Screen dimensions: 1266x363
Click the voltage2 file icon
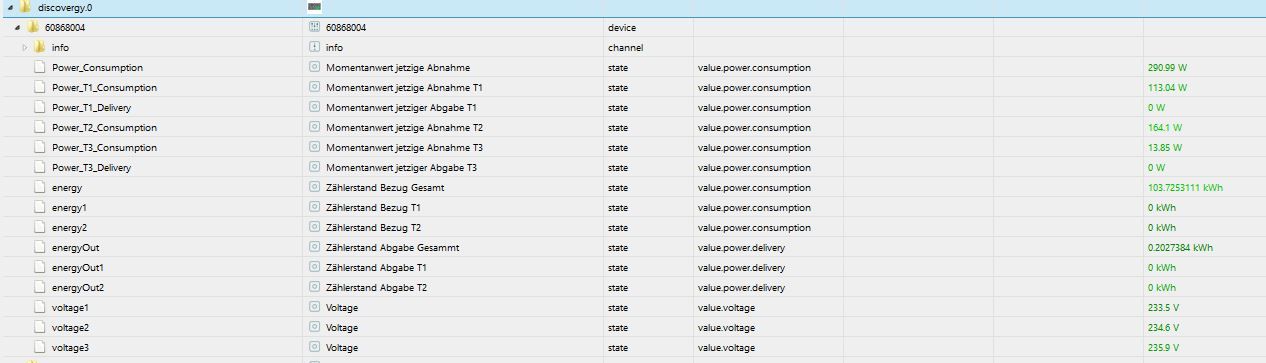tap(39, 327)
